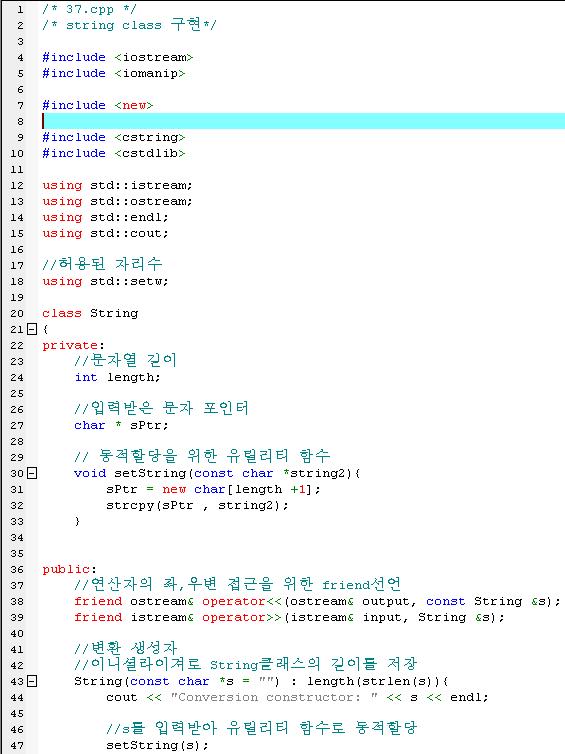Click the Korean comment on line 17
The height and width of the screenshot is (754, 565).
[102, 264]
